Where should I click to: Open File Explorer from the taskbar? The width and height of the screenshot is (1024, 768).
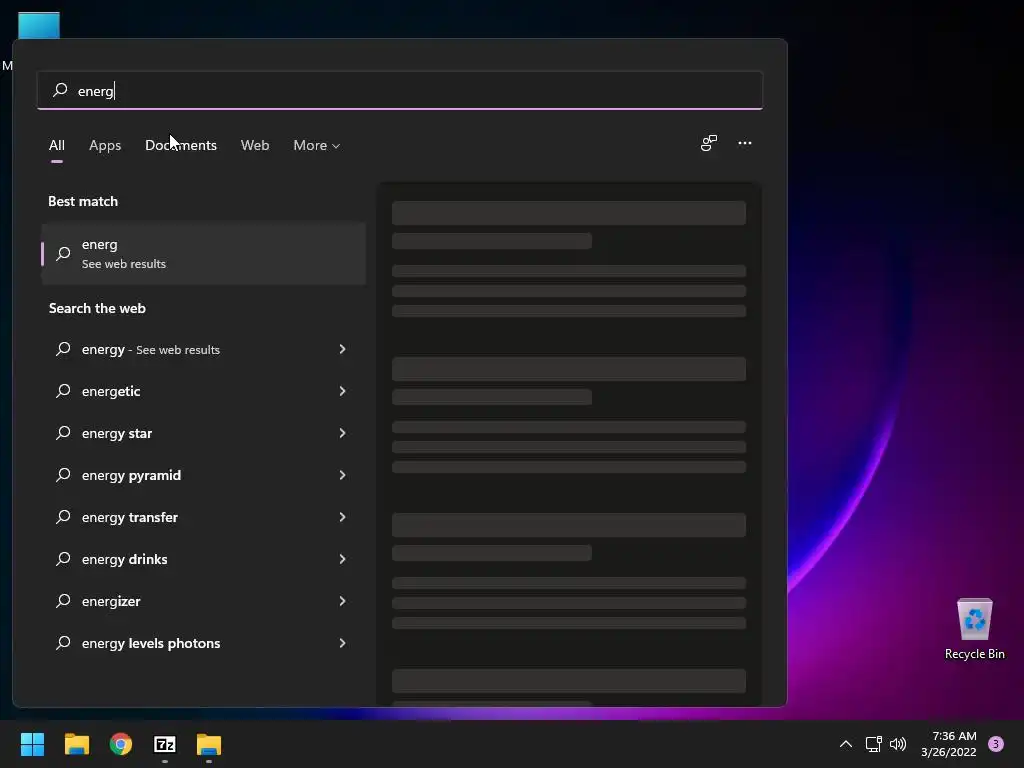[x=76, y=744]
